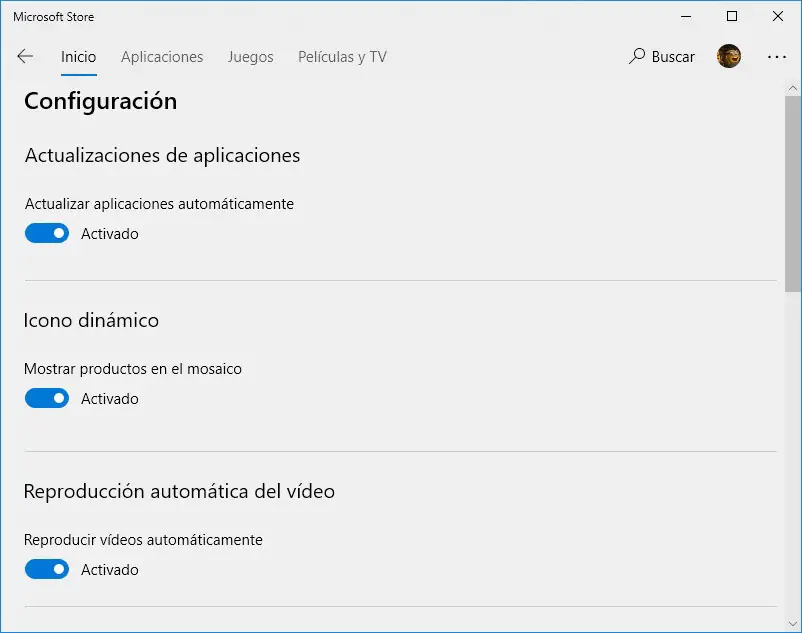Viewport: 802px width, 633px height.
Task: Click the Buscar magnifier search icon
Action: (637, 57)
